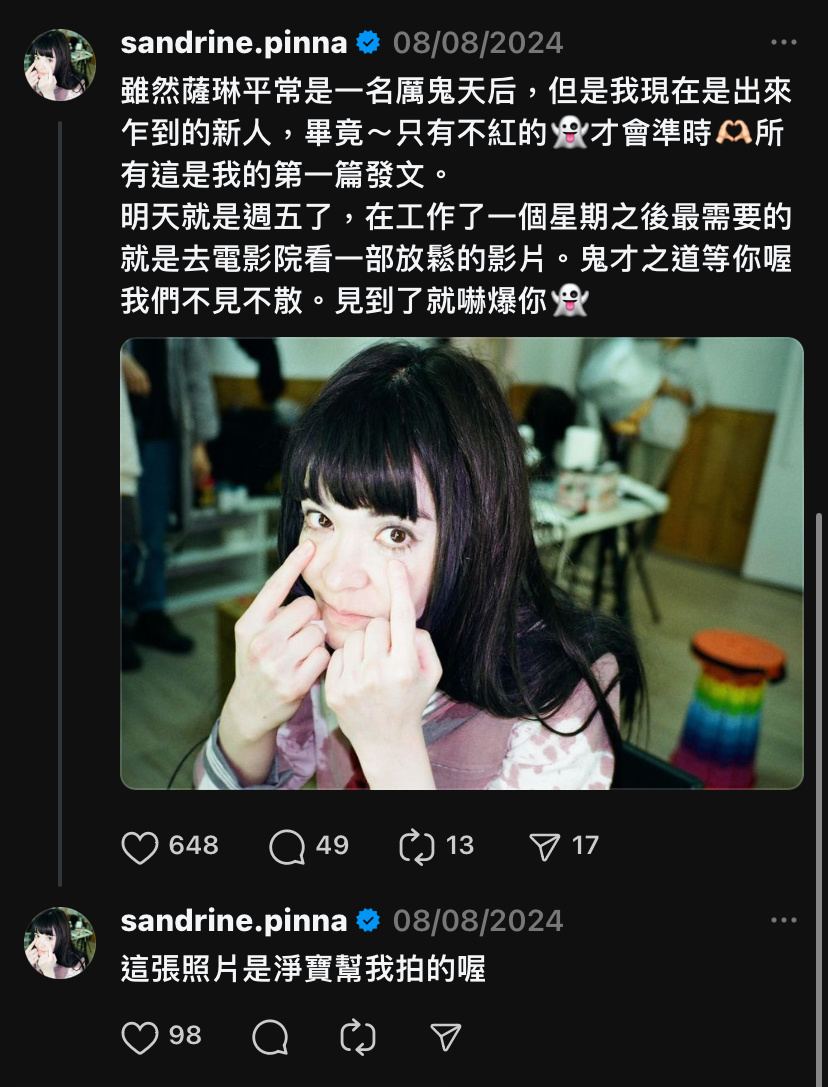Image resolution: width=828 pixels, height=1087 pixels.
Task: Click the verified badge on the reply
Action: tap(368, 921)
